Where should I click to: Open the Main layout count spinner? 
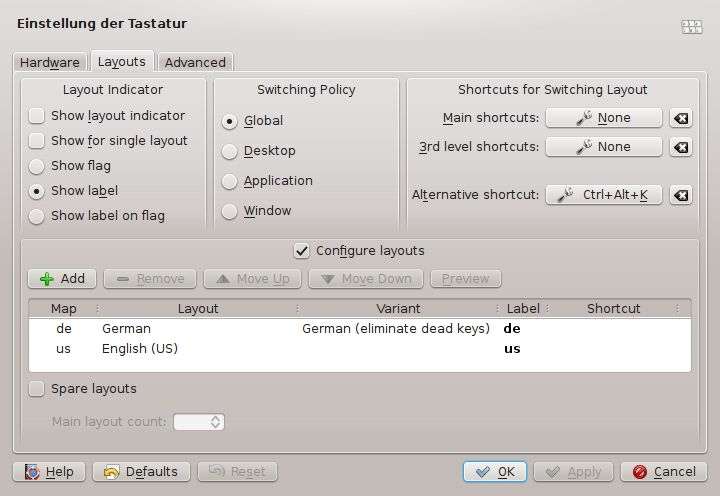click(199, 422)
